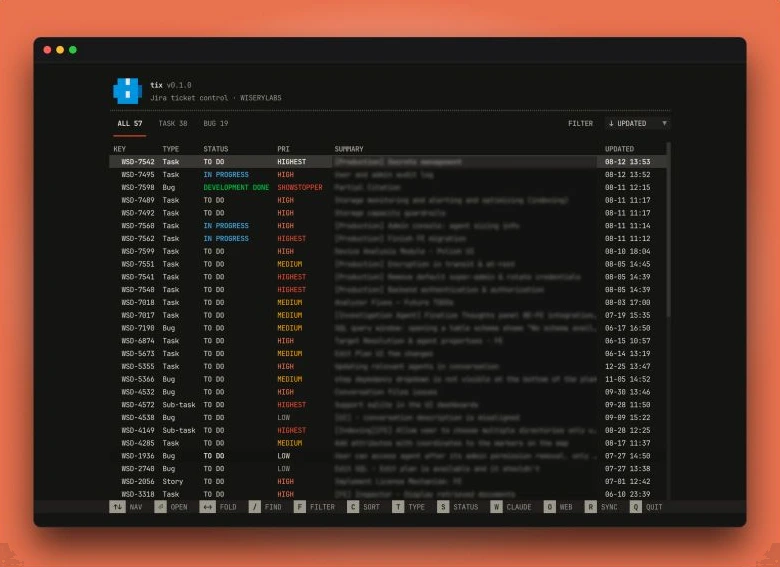Select ticket WSD-7599

click(388, 251)
